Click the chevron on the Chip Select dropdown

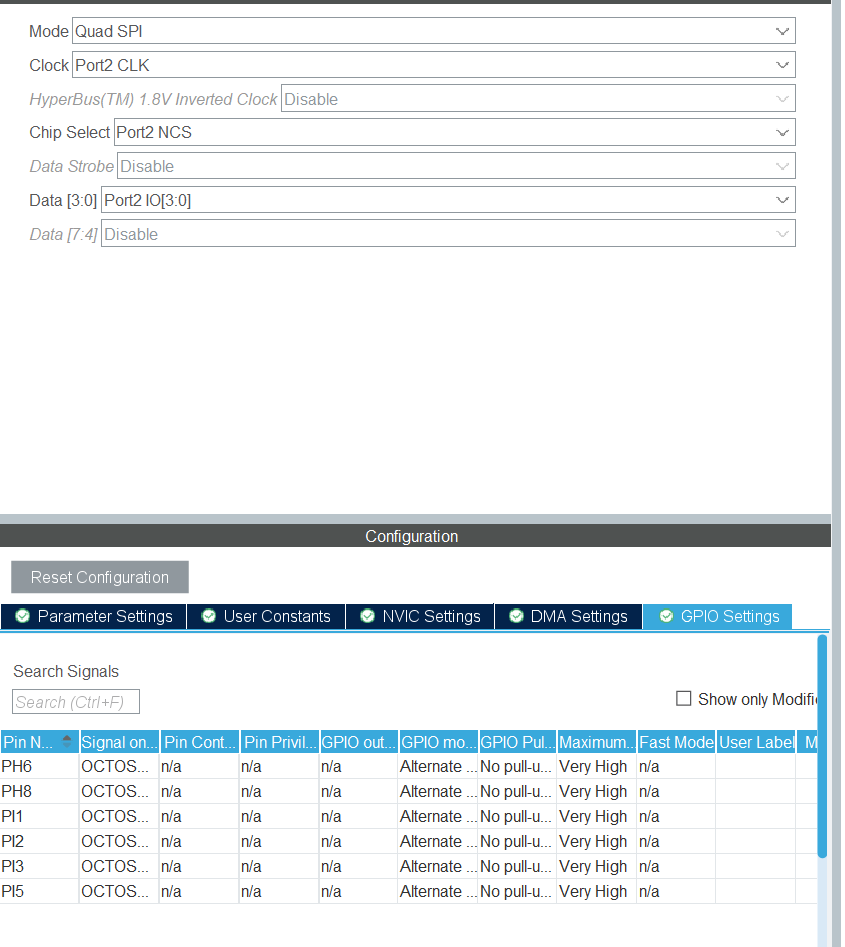pyautogui.click(x=782, y=131)
